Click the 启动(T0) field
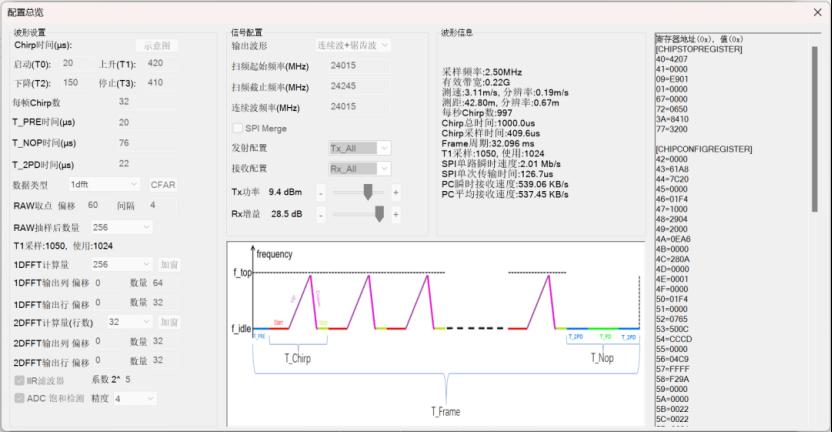832x432 pixels. click(76, 63)
